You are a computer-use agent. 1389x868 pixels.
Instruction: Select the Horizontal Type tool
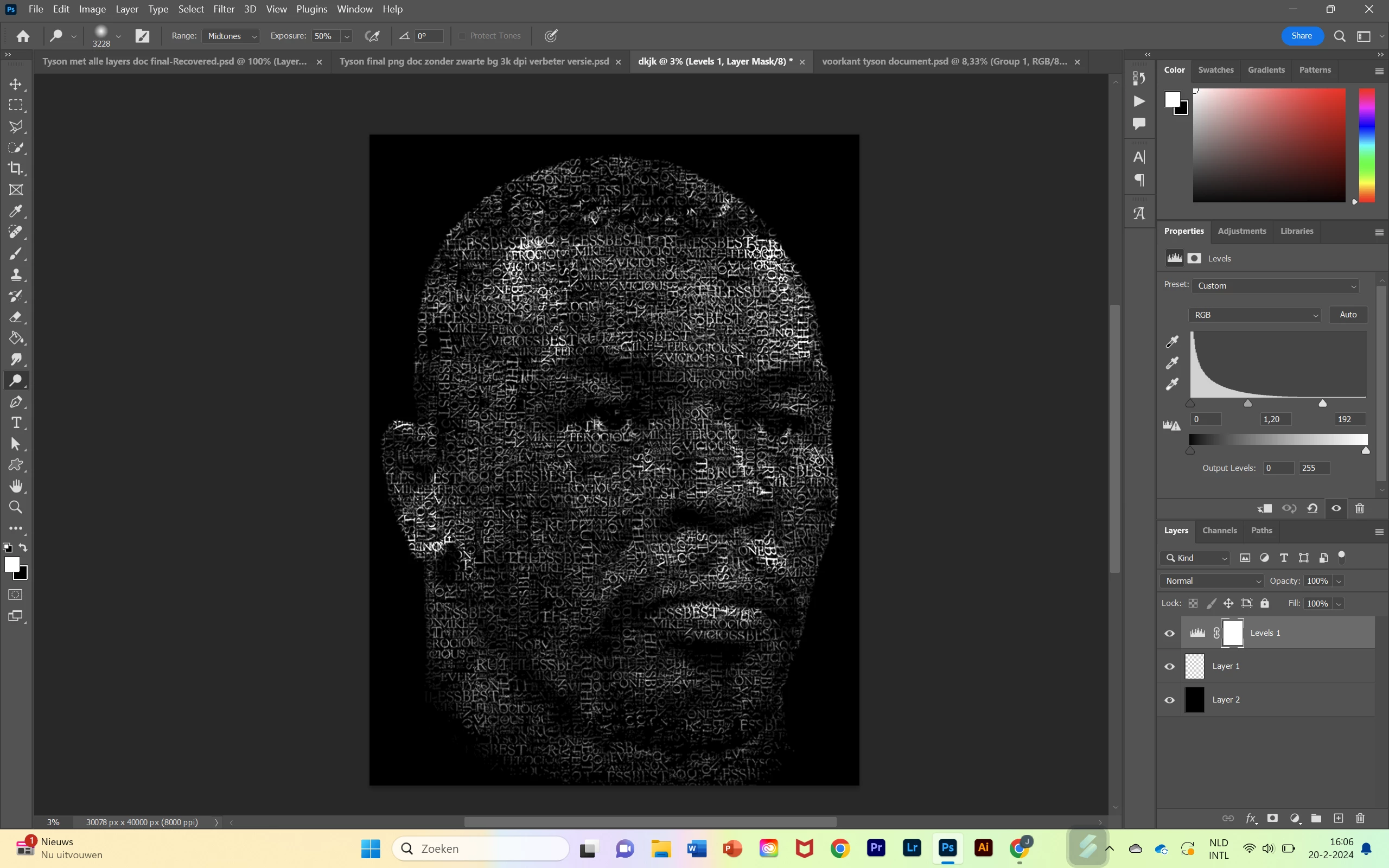tap(16, 423)
